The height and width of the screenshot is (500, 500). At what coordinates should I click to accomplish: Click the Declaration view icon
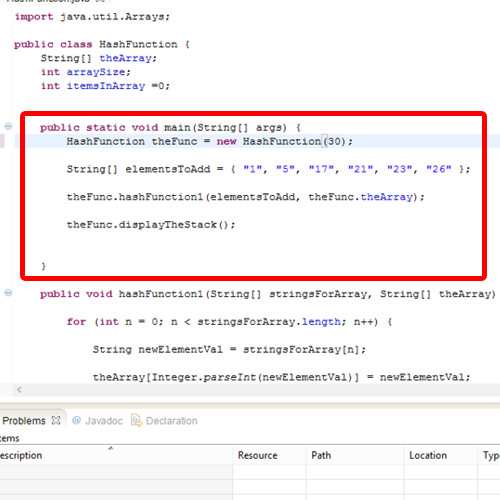136,420
